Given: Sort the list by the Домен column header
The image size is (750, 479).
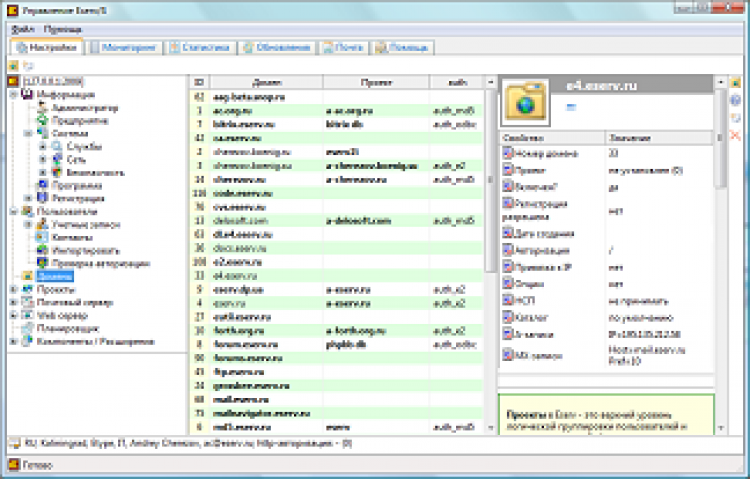Looking at the screenshot, I should pyautogui.click(x=266, y=82).
